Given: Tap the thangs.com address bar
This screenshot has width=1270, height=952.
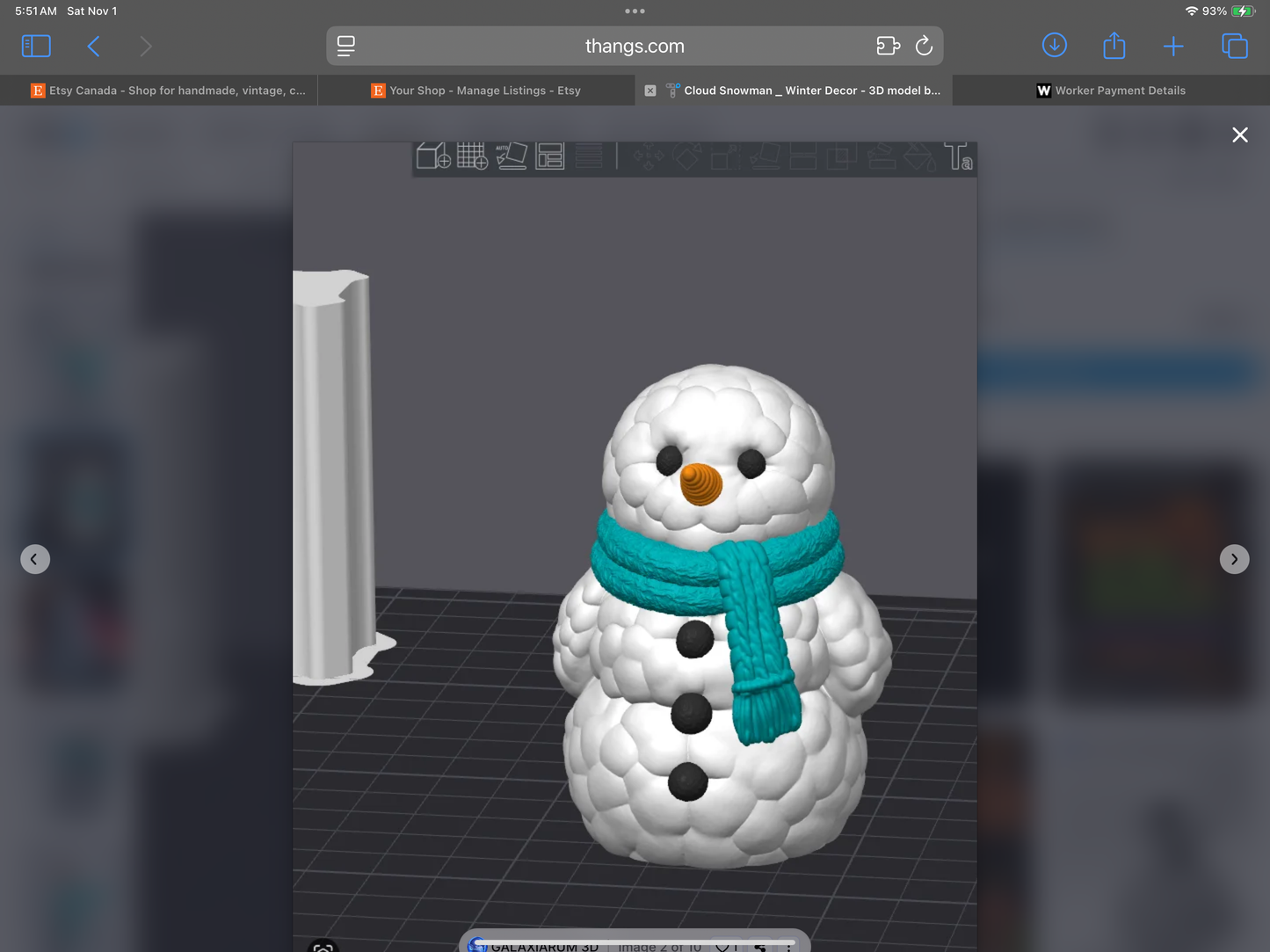Looking at the screenshot, I should 635,45.
